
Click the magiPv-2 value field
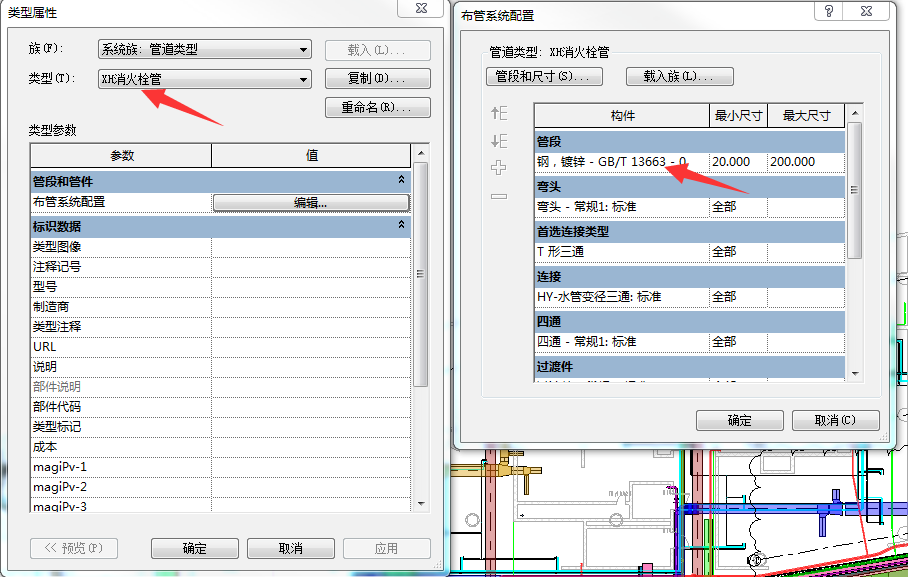tap(311, 487)
